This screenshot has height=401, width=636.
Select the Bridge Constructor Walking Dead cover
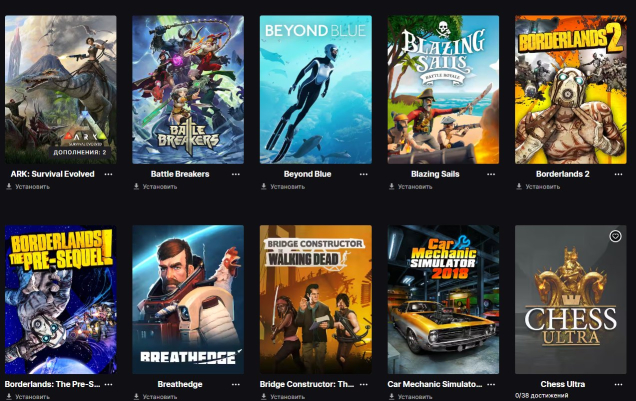316,300
